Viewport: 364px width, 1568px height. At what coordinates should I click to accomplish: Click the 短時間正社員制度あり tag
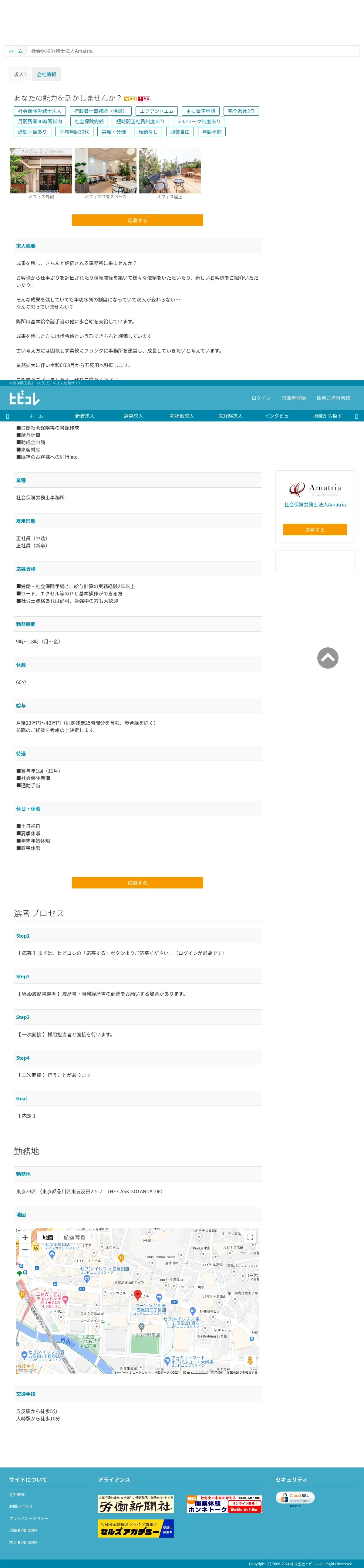140,121
